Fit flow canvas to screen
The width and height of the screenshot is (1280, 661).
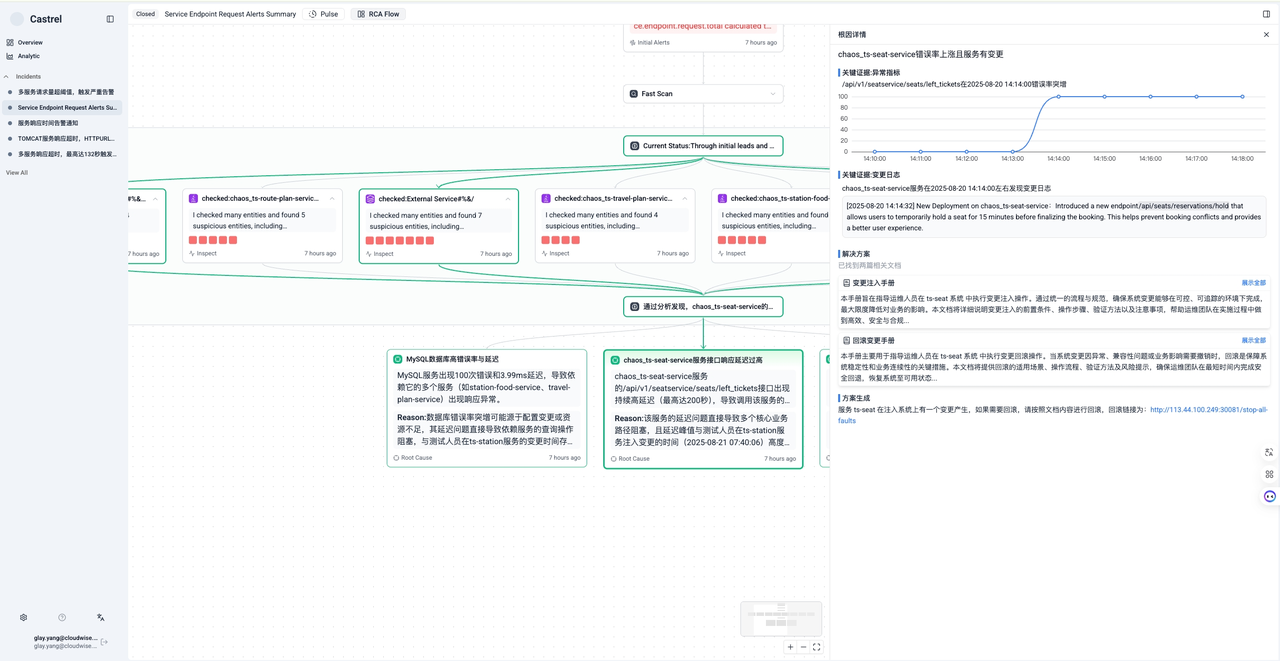817,647
